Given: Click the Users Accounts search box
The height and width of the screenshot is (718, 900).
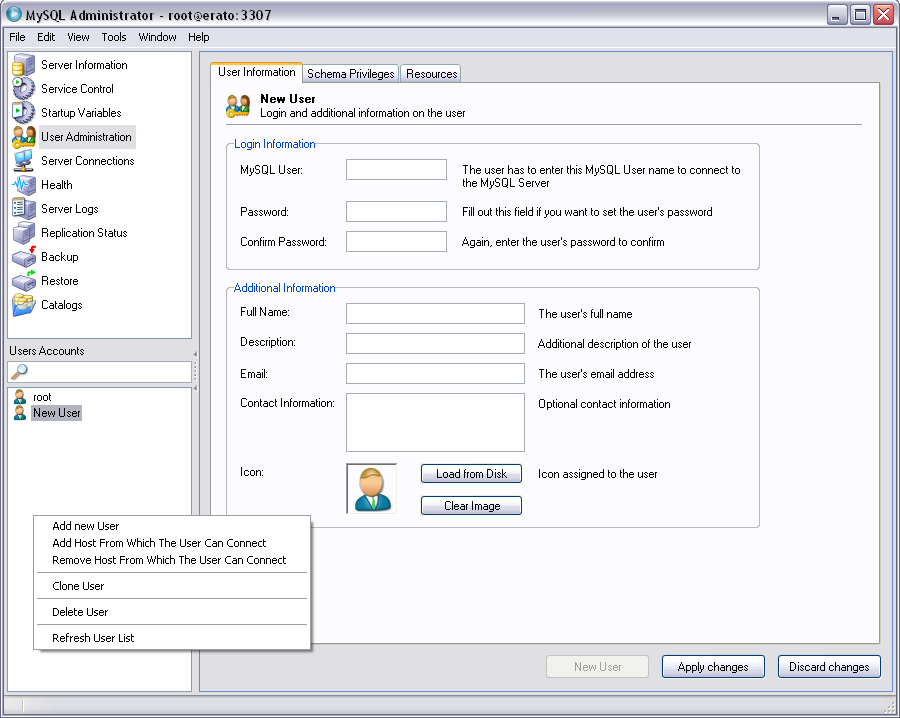Looking at the screenshot, I should pyautogui.click(x=99, y=372).
